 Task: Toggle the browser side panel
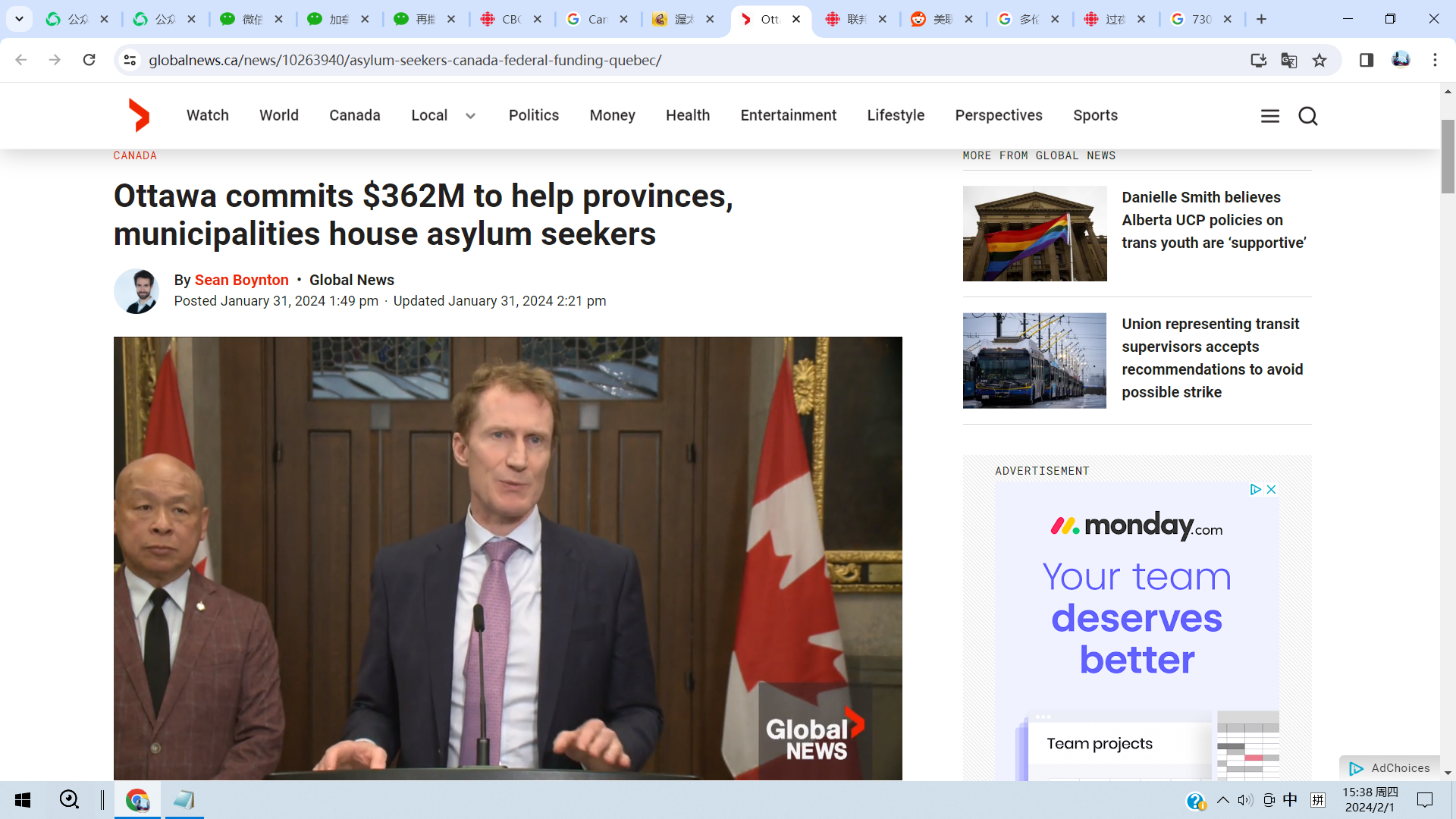click(x=1367, y=60)
